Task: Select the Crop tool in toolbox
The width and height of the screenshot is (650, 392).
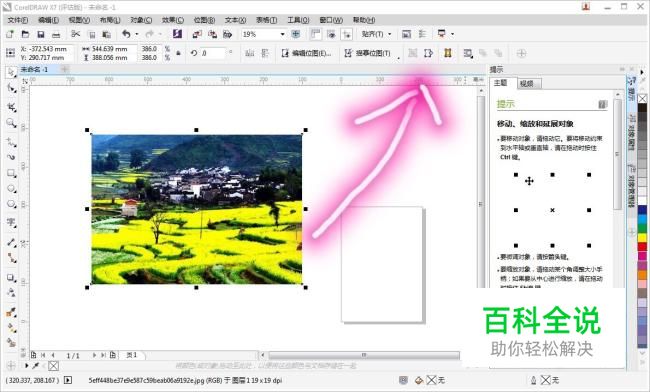Action: click(x=11, y=107)
